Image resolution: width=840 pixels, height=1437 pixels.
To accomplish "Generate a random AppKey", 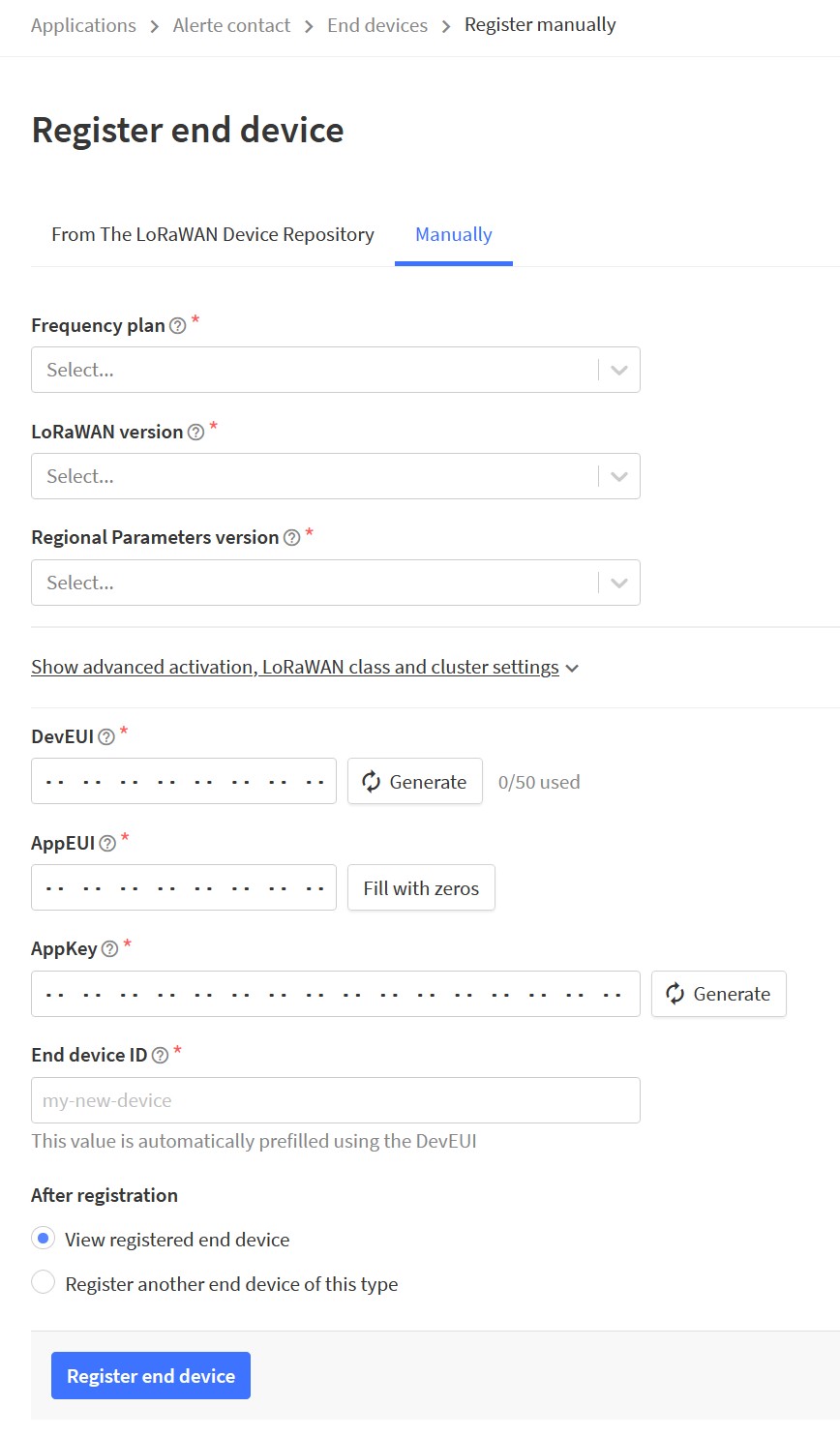I will [719, 994].
